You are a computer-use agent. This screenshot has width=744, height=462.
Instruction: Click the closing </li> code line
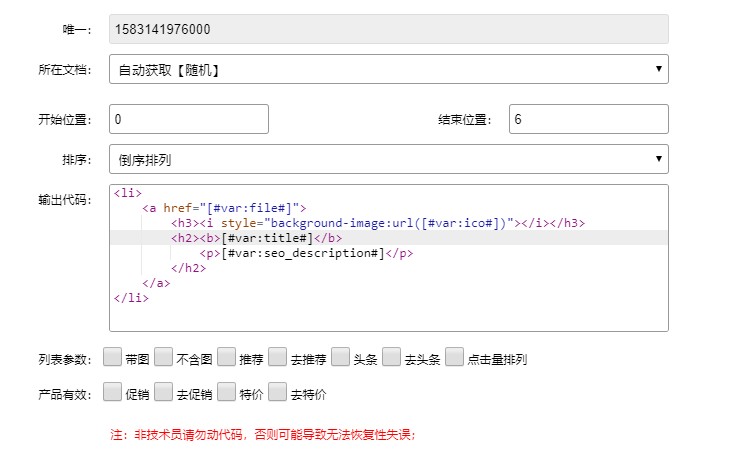(x=131, y=298)
